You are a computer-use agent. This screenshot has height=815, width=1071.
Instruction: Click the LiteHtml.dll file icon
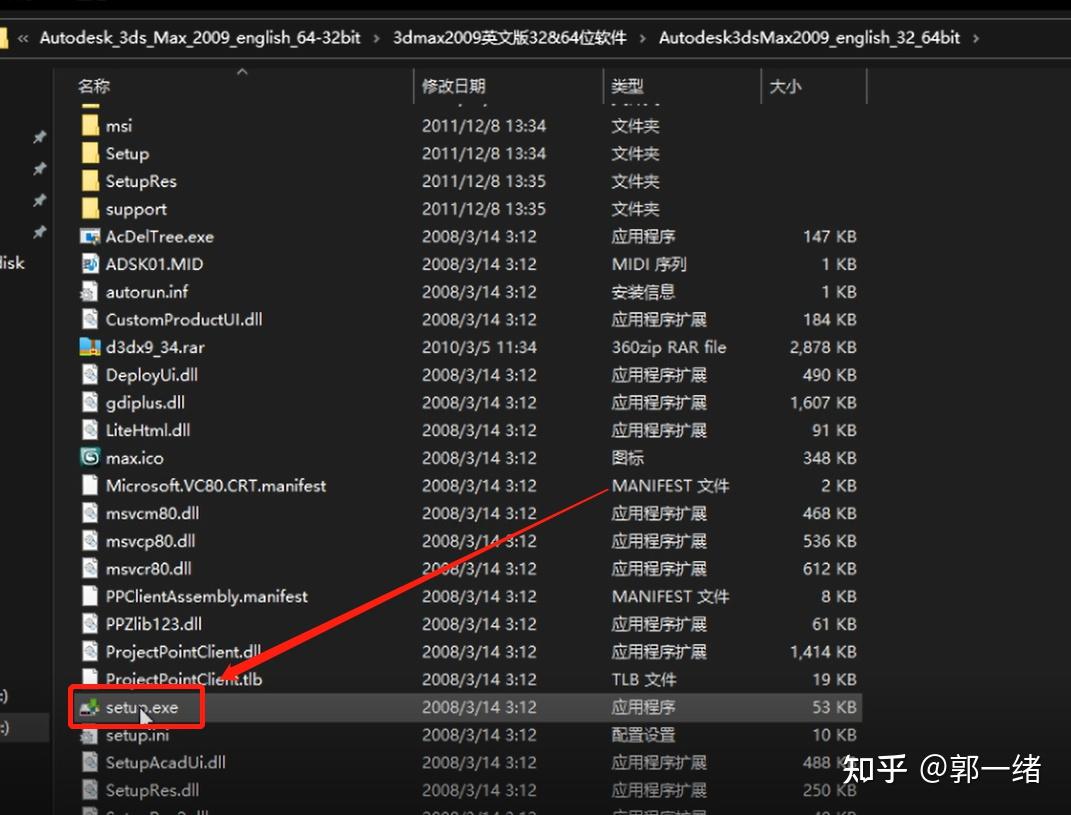pos(89,430)
